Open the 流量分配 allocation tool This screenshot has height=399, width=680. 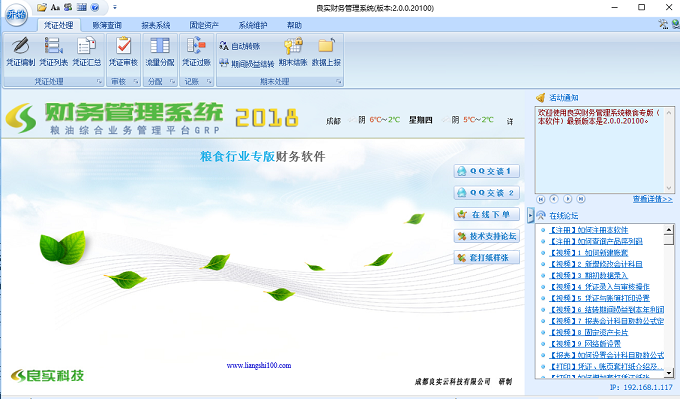pyautogui.click(x=160, y=52)
